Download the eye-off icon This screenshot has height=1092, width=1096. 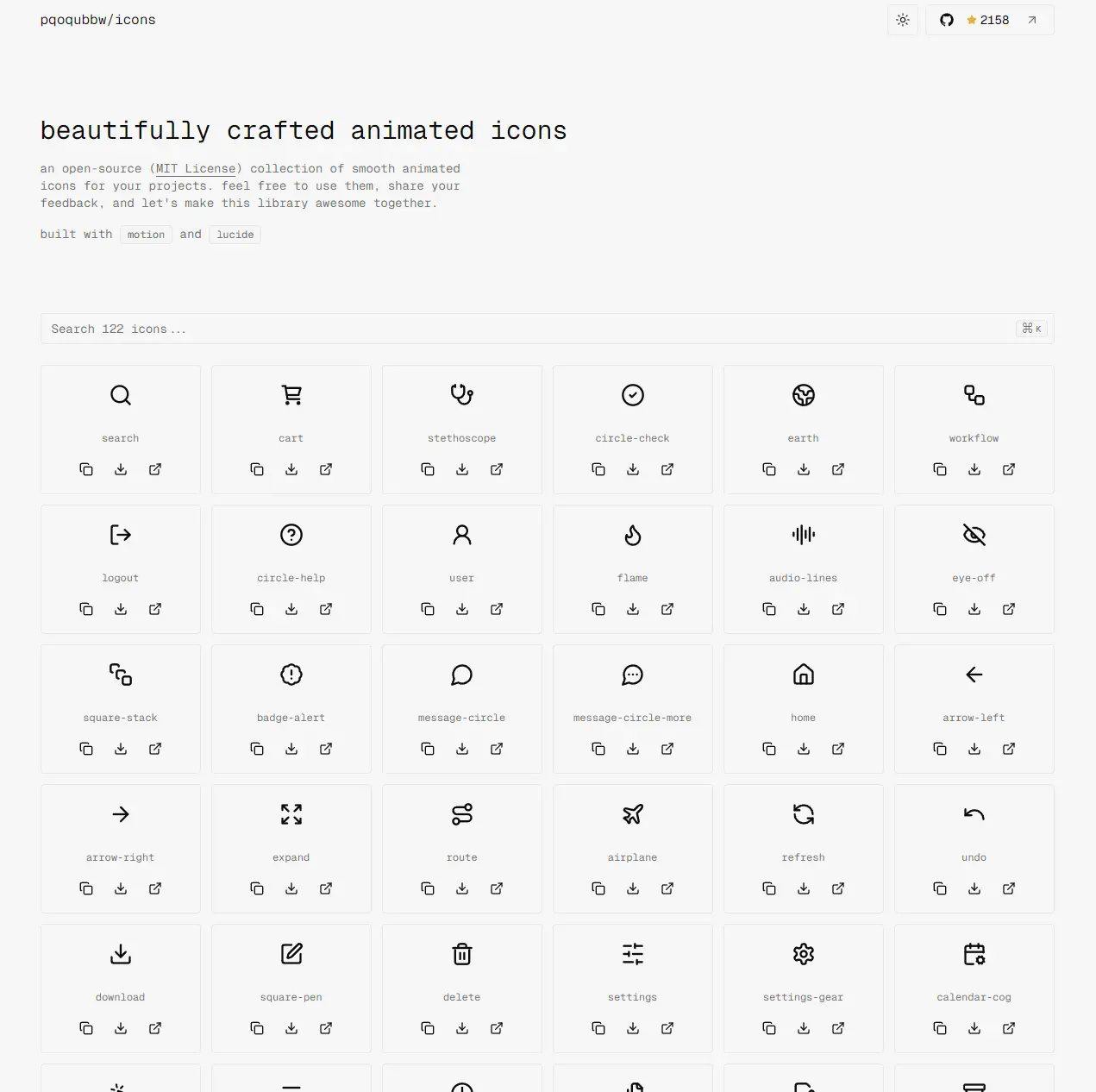pos(974,609)
